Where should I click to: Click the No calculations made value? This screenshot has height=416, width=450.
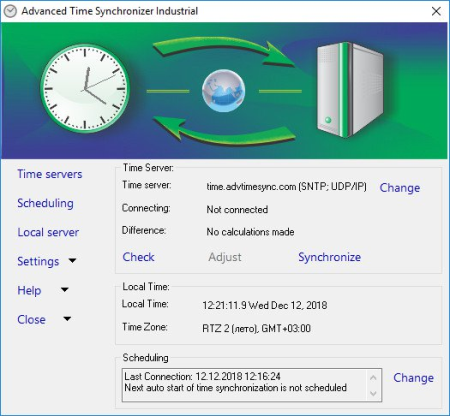pos(250,232)
